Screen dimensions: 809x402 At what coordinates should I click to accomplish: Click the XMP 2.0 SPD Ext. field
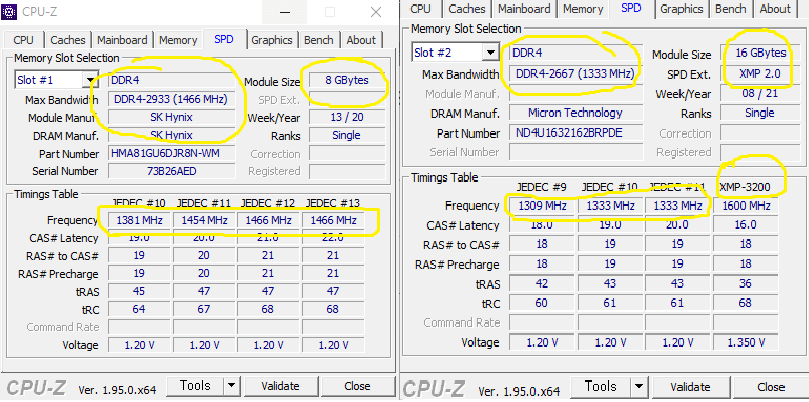(762, 74)
